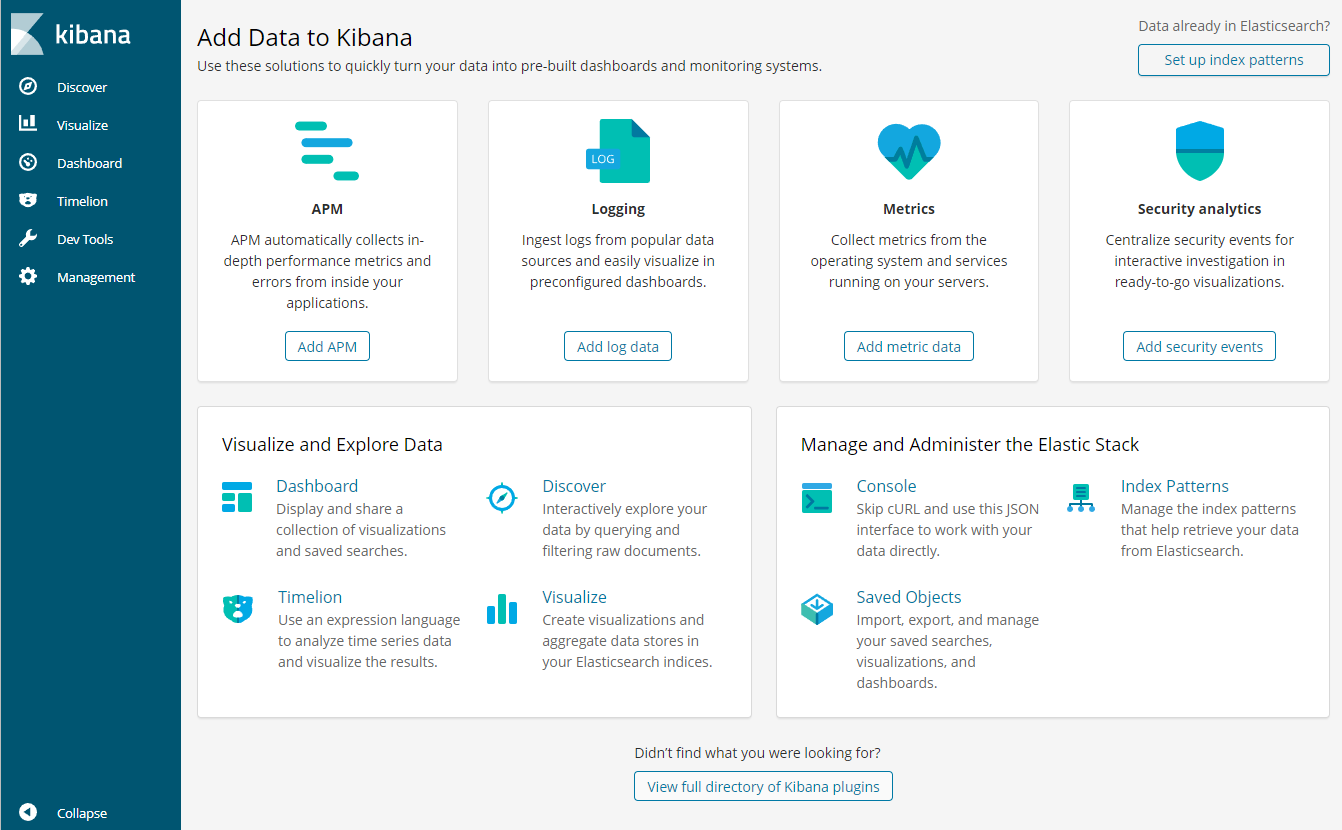Open Management from the sidebar menu

[96, 277]
